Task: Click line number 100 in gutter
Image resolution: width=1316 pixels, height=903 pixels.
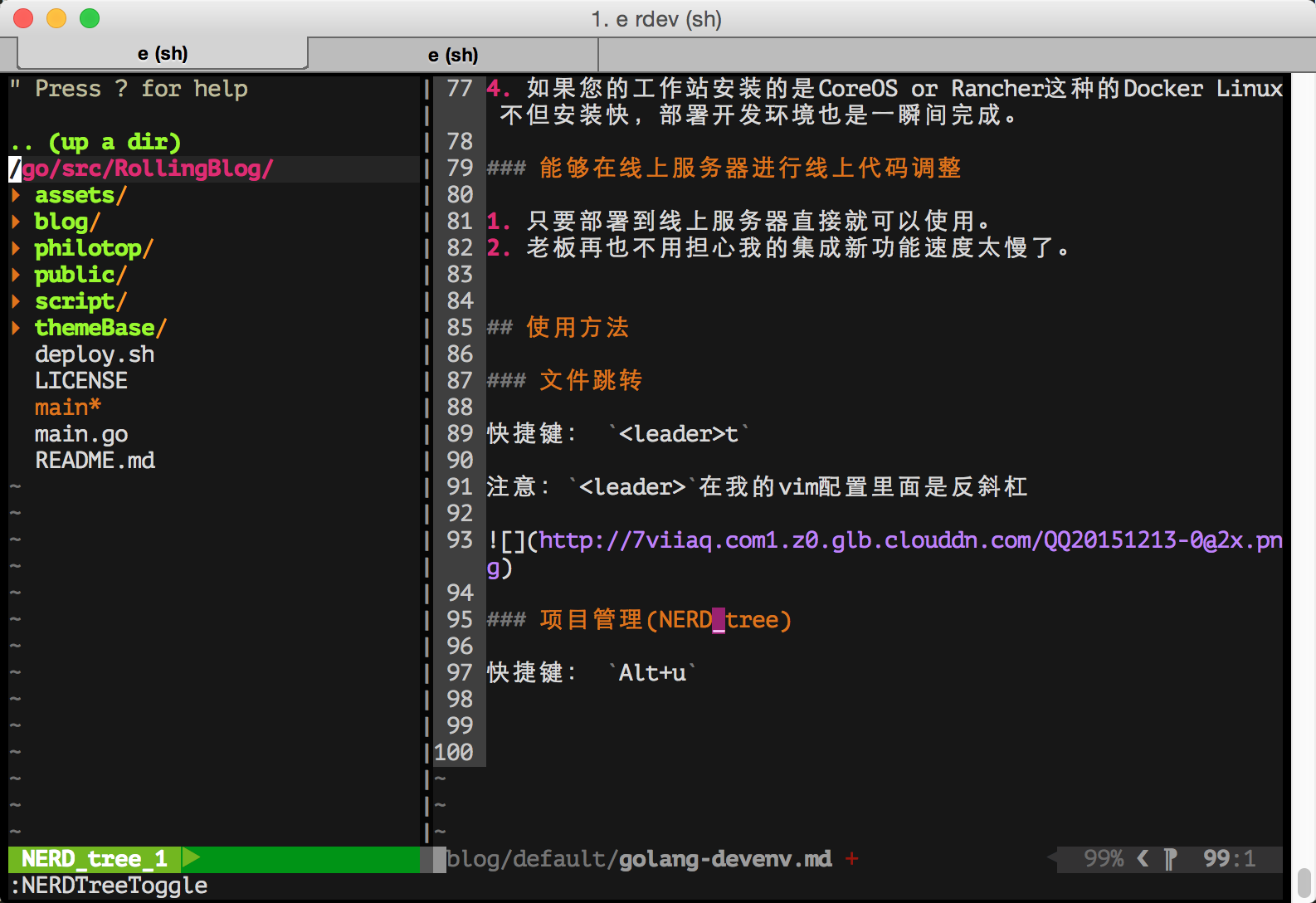Action: [453, 753]
